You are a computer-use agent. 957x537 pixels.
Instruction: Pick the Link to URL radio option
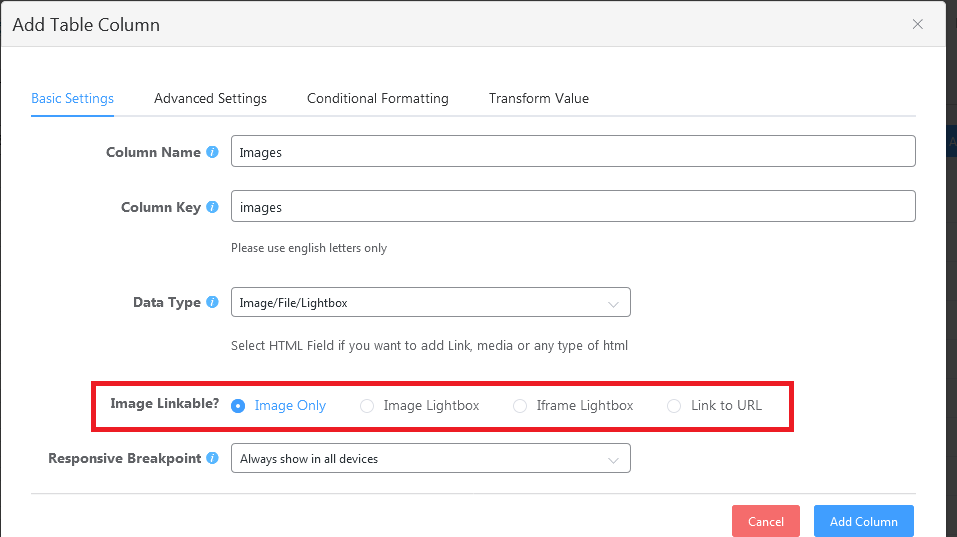674,406
